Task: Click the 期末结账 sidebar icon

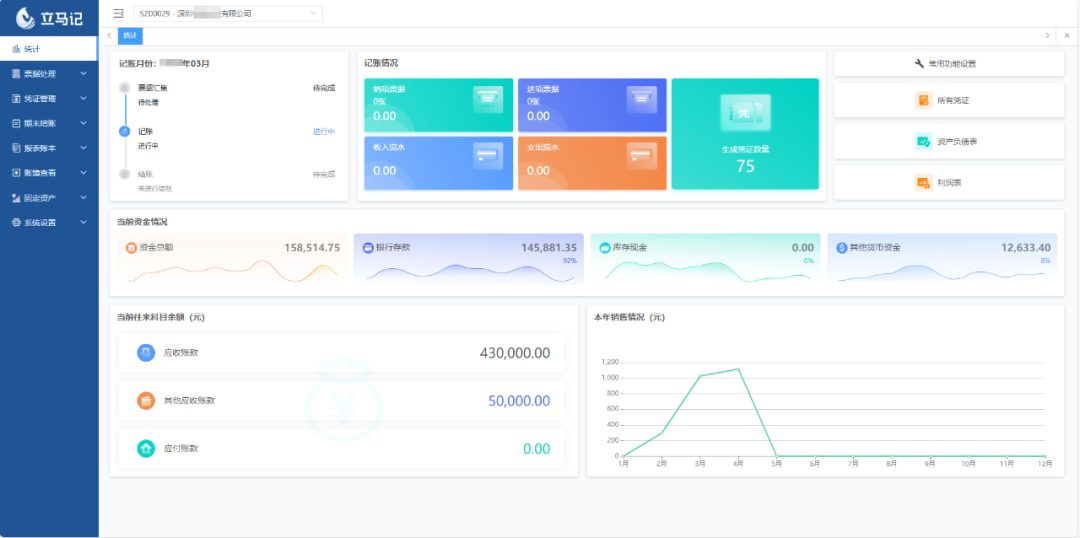Action: point(16,123)
